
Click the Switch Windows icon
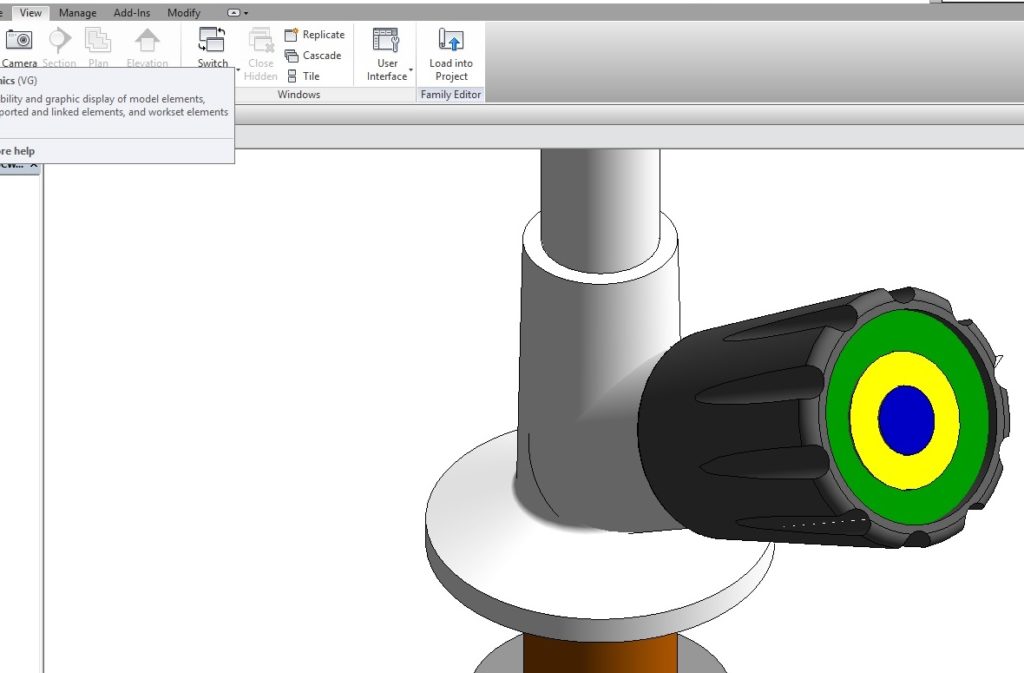pyautogui.click(x=212, y=39)
